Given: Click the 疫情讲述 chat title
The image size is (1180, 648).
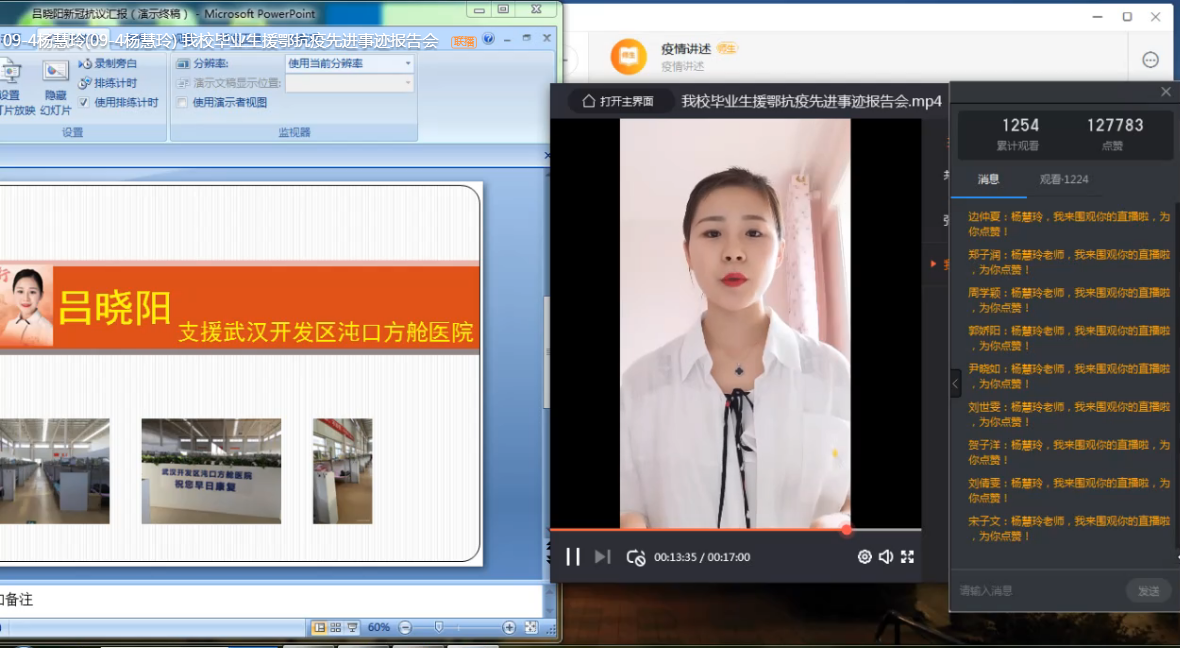Looking at the screenshot, I should click(686, 49).
